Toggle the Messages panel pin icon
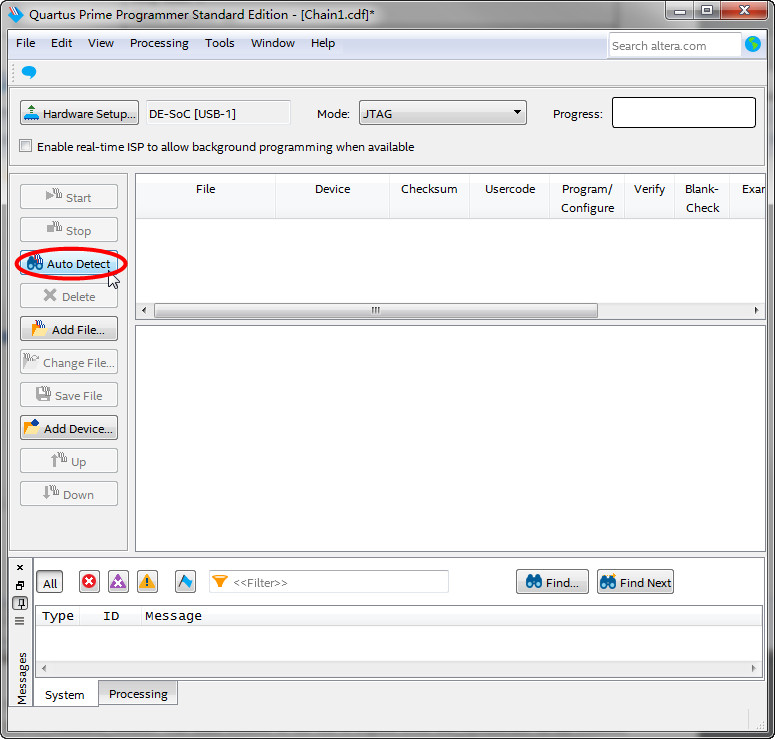 20,603
